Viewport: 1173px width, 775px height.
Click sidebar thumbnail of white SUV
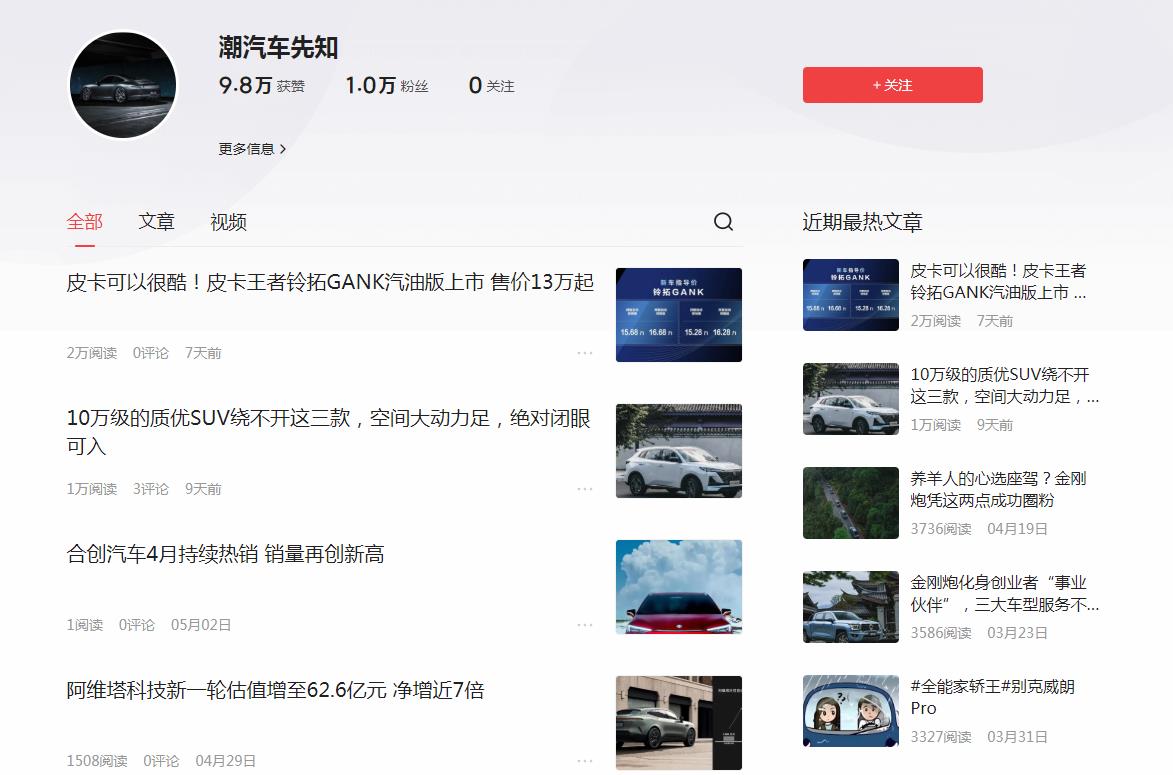[851, 399]
